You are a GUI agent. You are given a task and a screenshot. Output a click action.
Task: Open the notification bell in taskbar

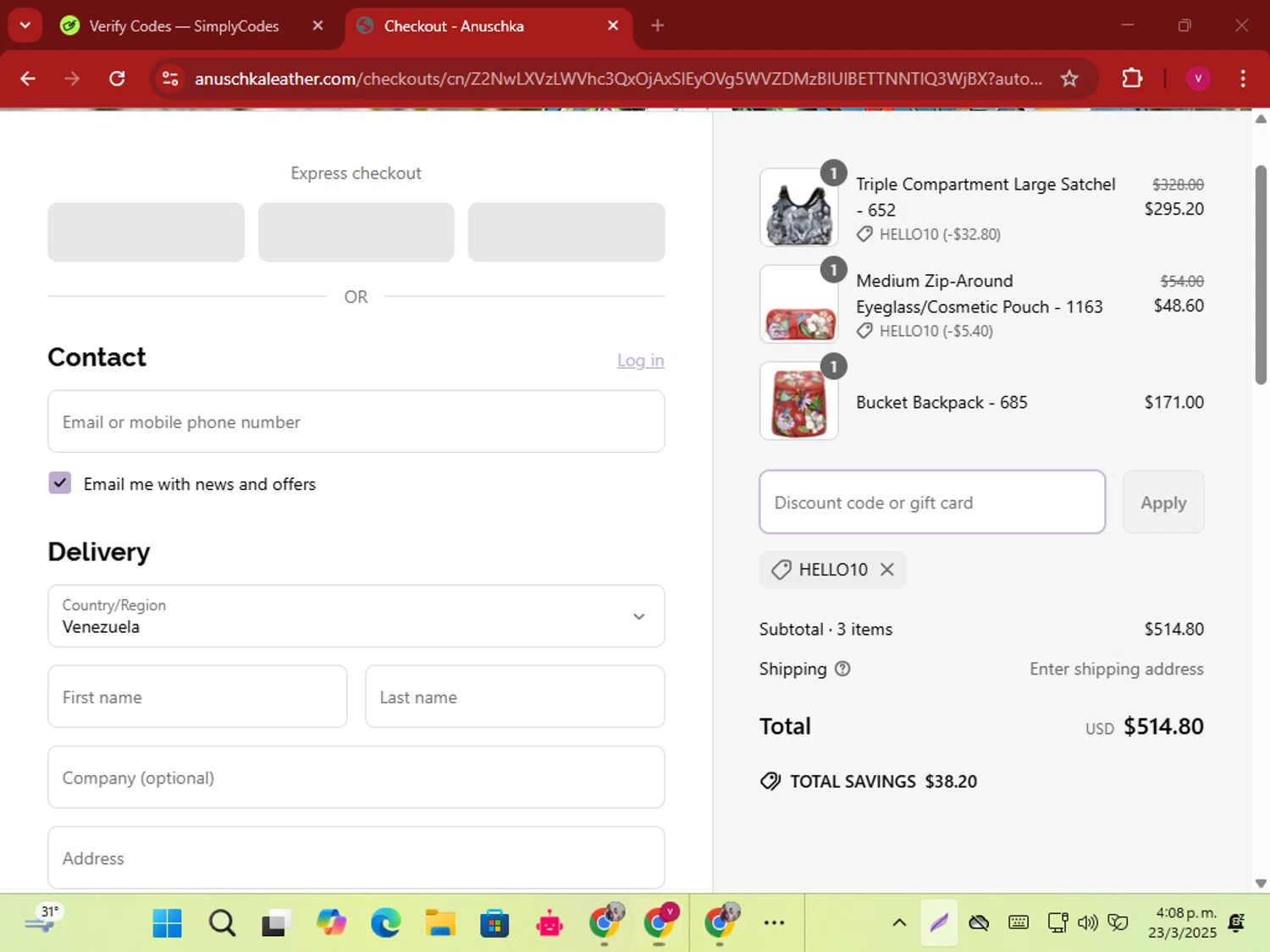[1236, 923]
